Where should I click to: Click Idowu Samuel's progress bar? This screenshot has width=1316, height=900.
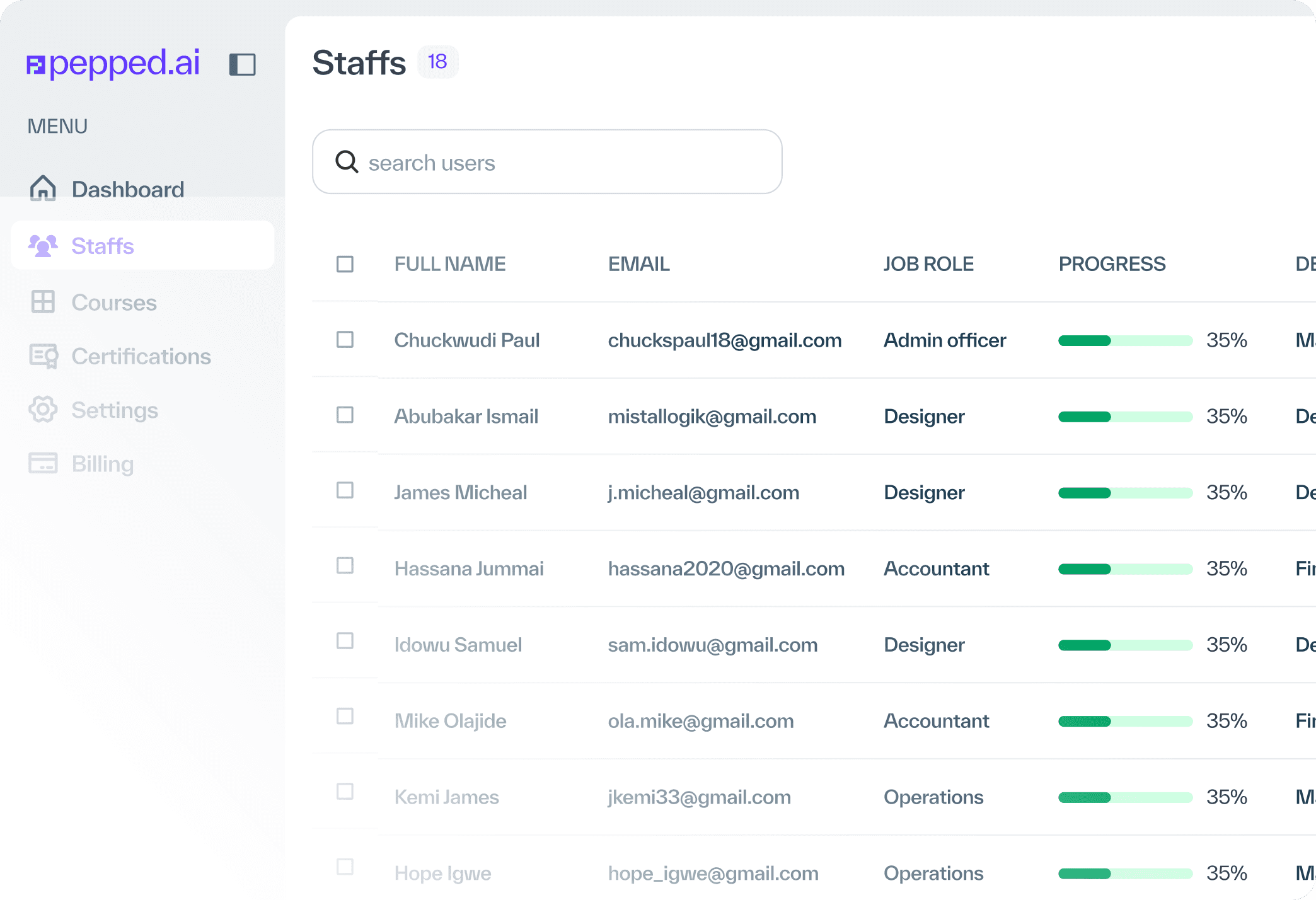[x=1125, y=645]
